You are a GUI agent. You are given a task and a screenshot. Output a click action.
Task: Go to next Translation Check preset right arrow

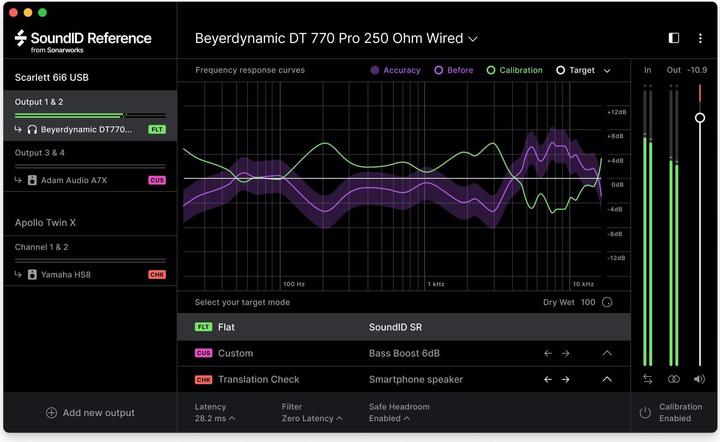[x=566, y=380]
